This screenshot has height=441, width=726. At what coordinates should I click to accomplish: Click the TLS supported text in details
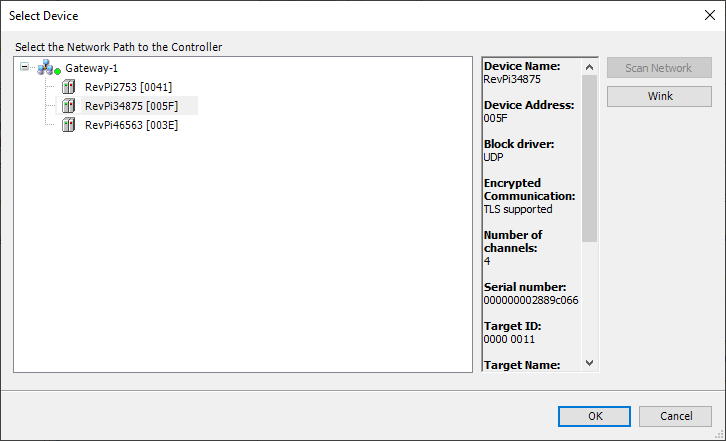[518, 209]
